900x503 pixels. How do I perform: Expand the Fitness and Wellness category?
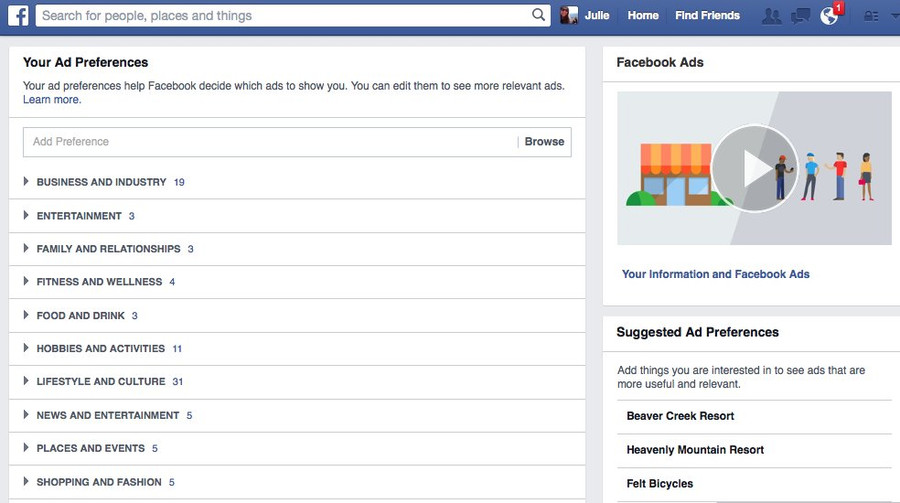point(27,282)
